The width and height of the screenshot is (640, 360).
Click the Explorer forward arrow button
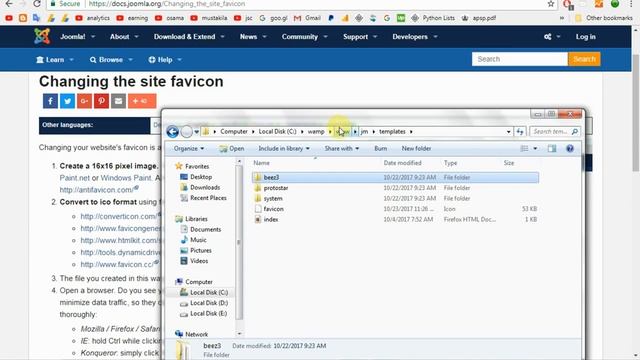187,131
